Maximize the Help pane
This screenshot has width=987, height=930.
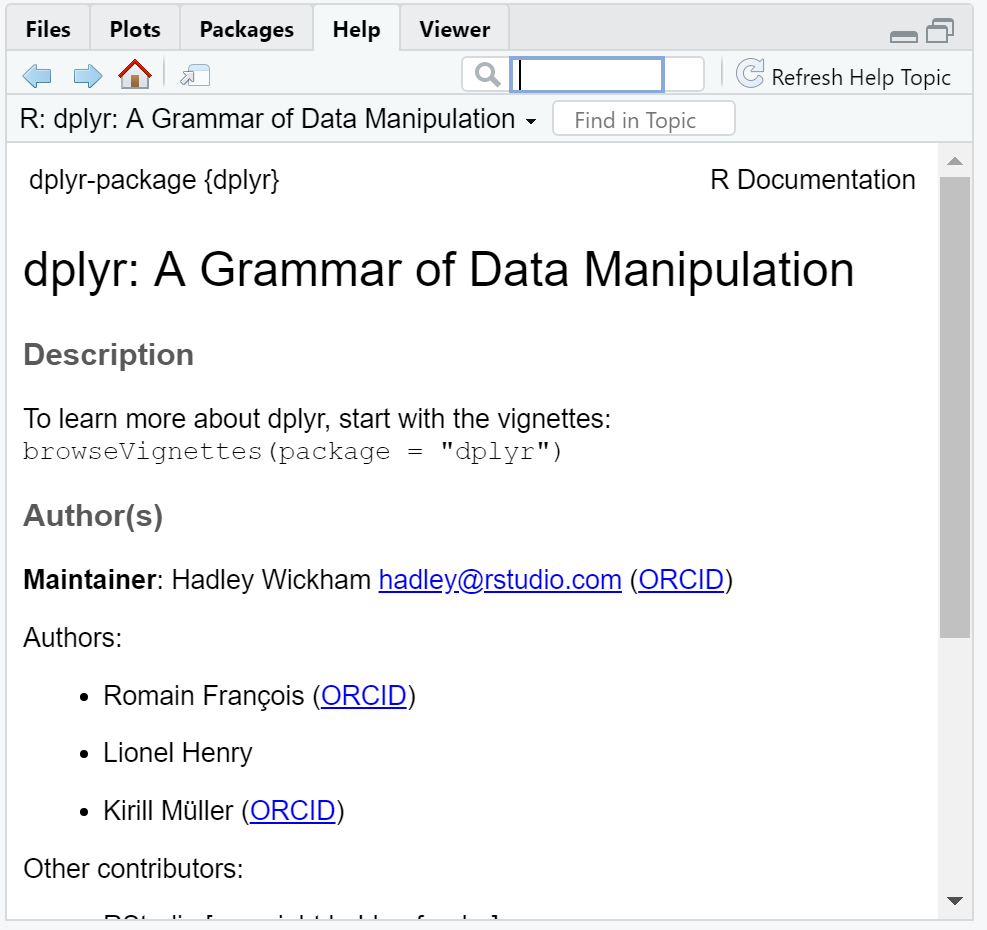pyautogui.click(x=940, y=31)
